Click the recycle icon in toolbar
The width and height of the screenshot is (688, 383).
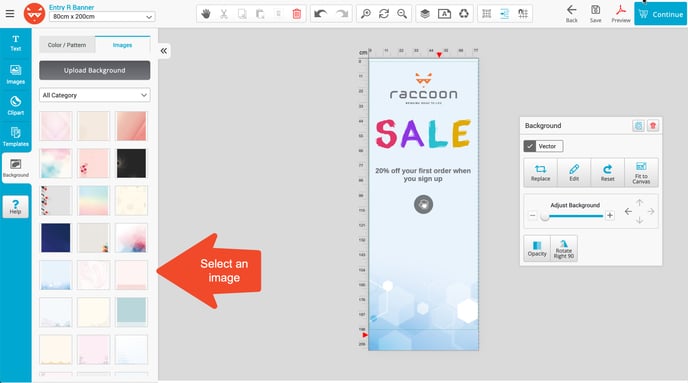(x=464, y=14)
